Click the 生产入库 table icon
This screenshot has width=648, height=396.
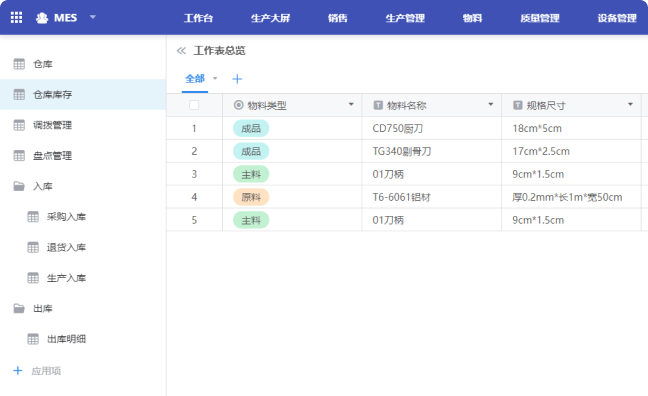click(33, 278)
